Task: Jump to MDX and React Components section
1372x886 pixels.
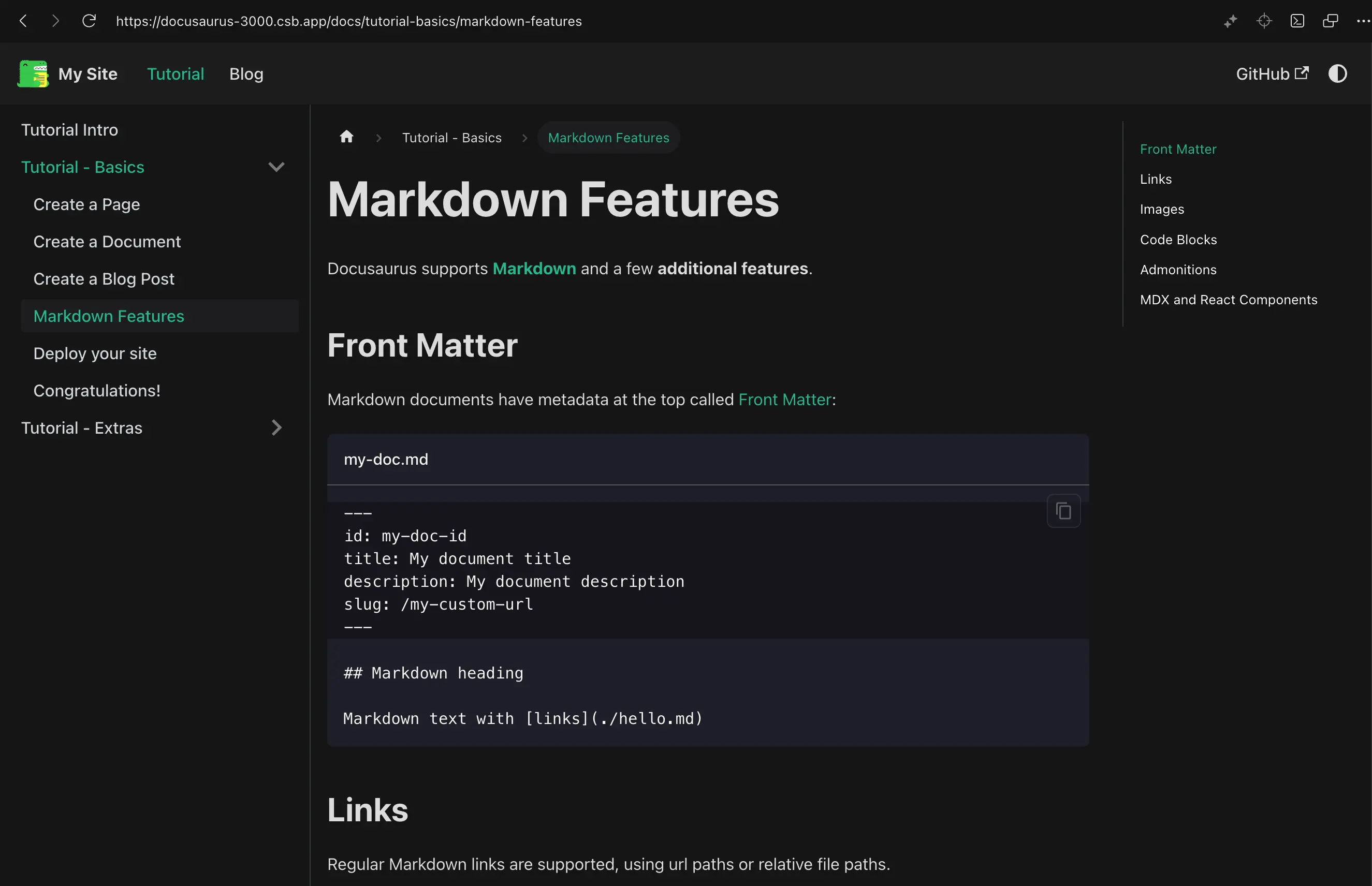Action: [x=1228, y=300]
